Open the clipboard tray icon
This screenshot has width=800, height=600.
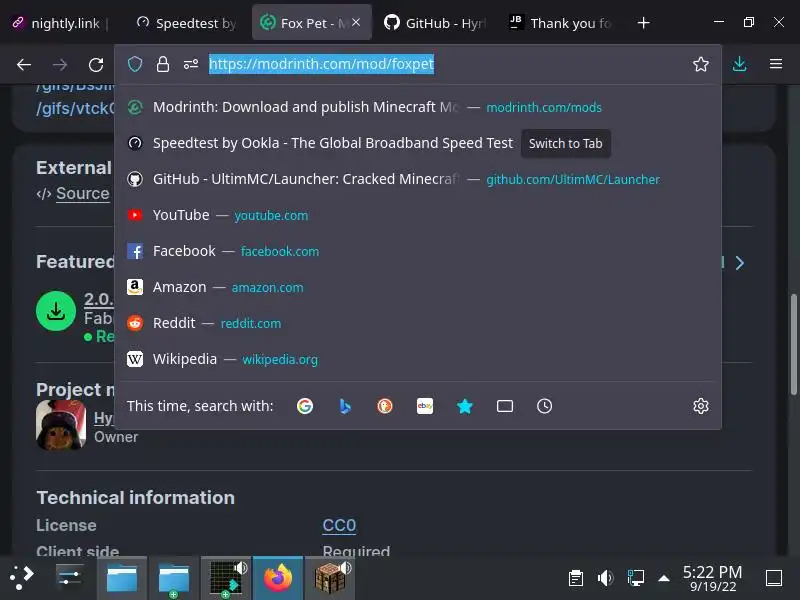coord(576,578)
